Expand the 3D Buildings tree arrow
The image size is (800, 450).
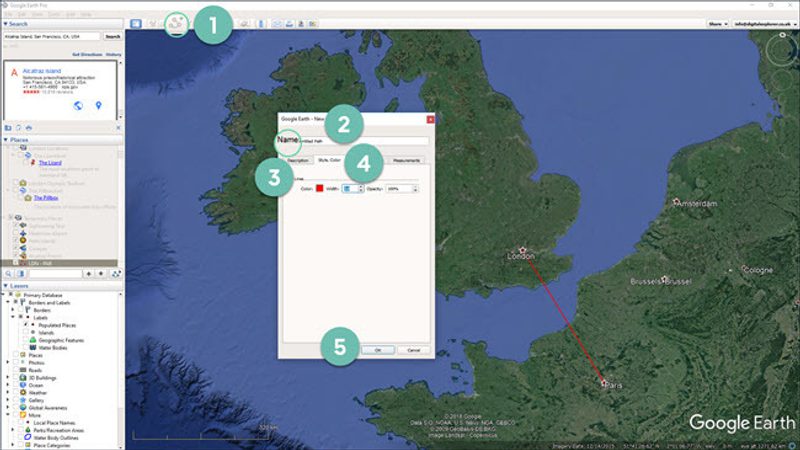click(8, 378)
